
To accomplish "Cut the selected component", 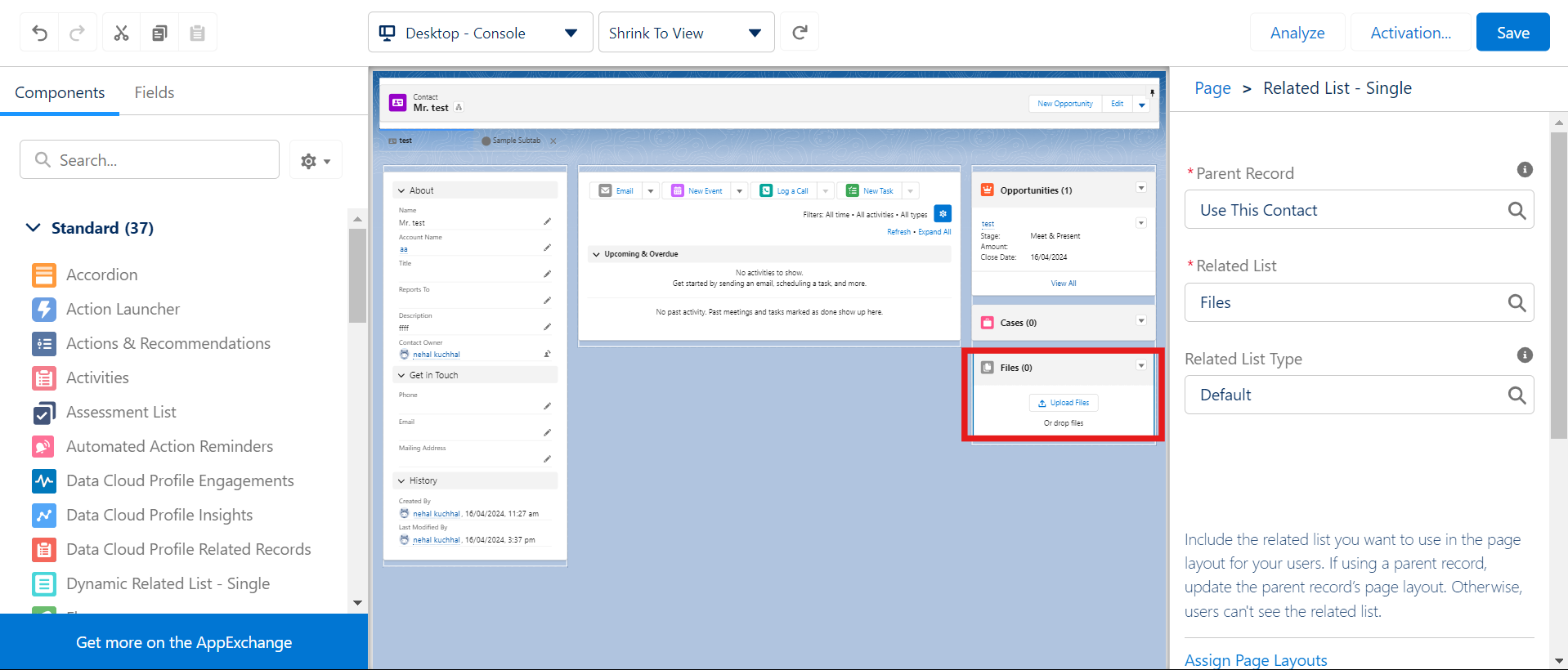I will point(121,33).
